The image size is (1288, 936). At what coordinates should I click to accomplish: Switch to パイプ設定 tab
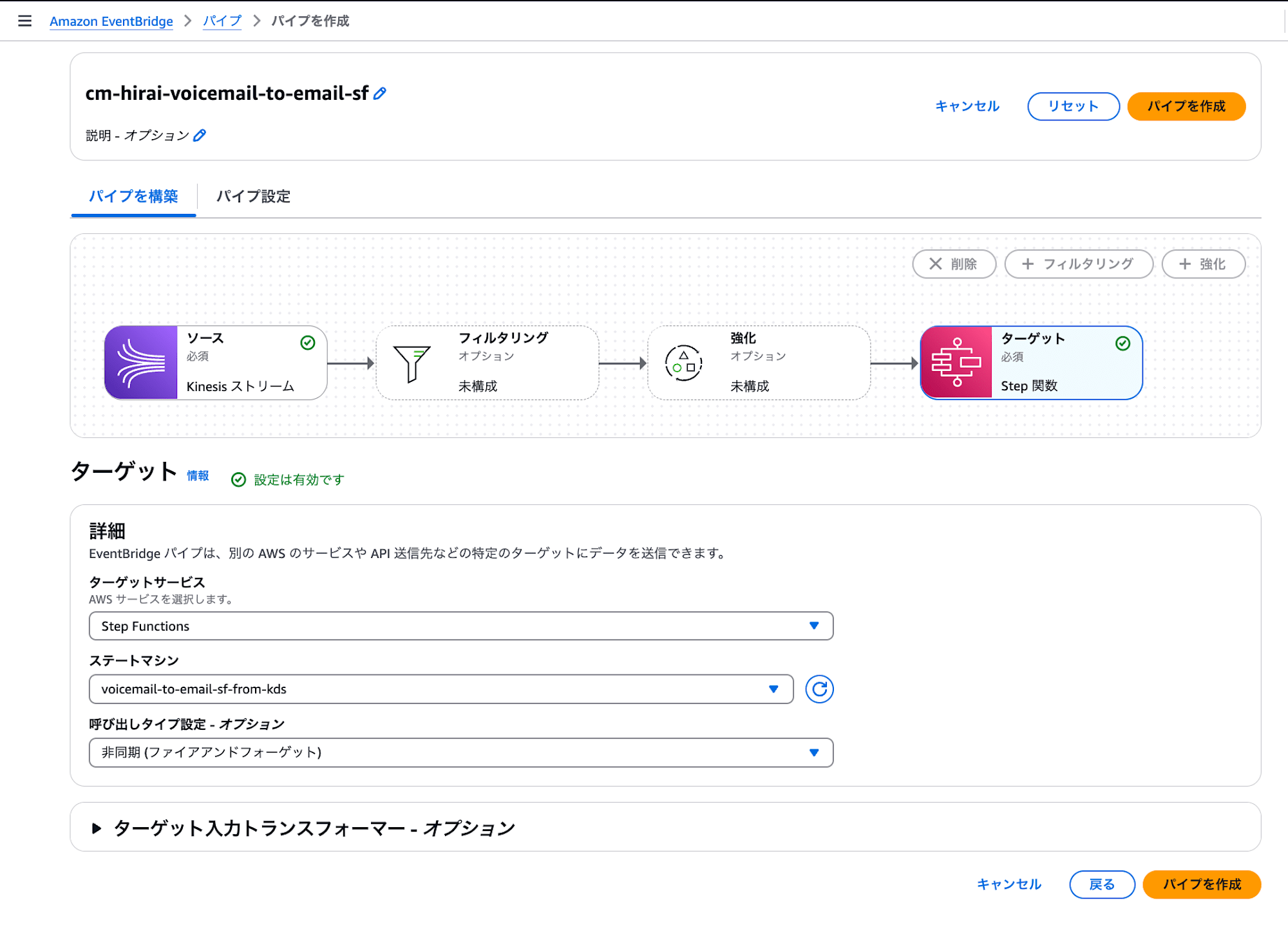(253, 196)
